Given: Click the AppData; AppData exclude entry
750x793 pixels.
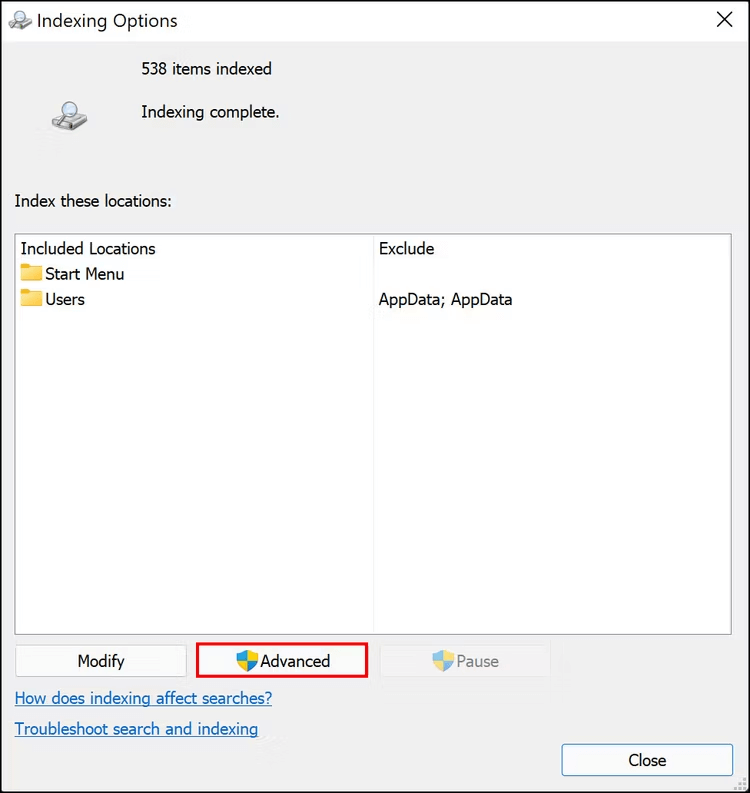Looking at the screenshot, I should [x=446, y=299].
